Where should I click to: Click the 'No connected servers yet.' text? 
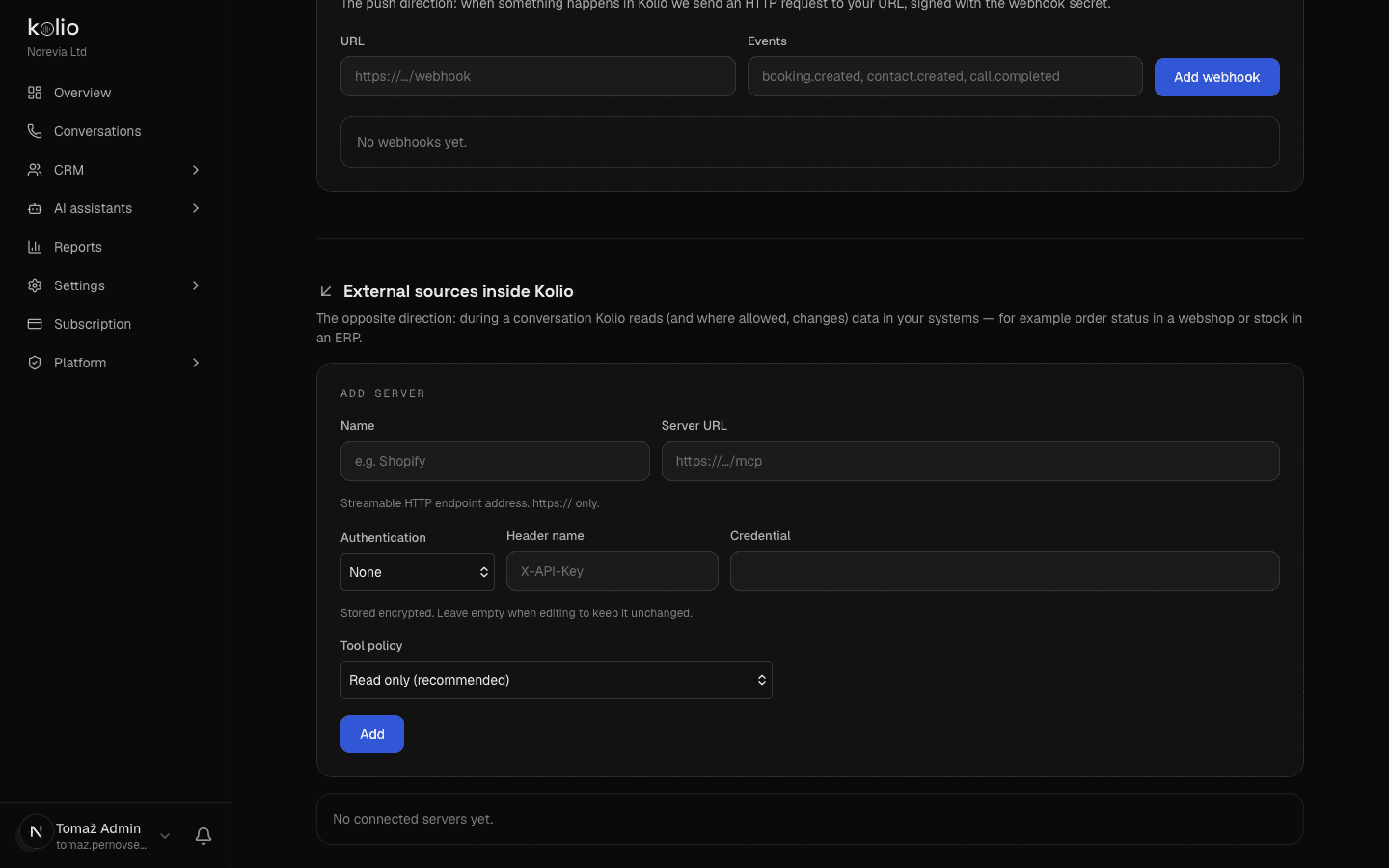pos(413,819)
